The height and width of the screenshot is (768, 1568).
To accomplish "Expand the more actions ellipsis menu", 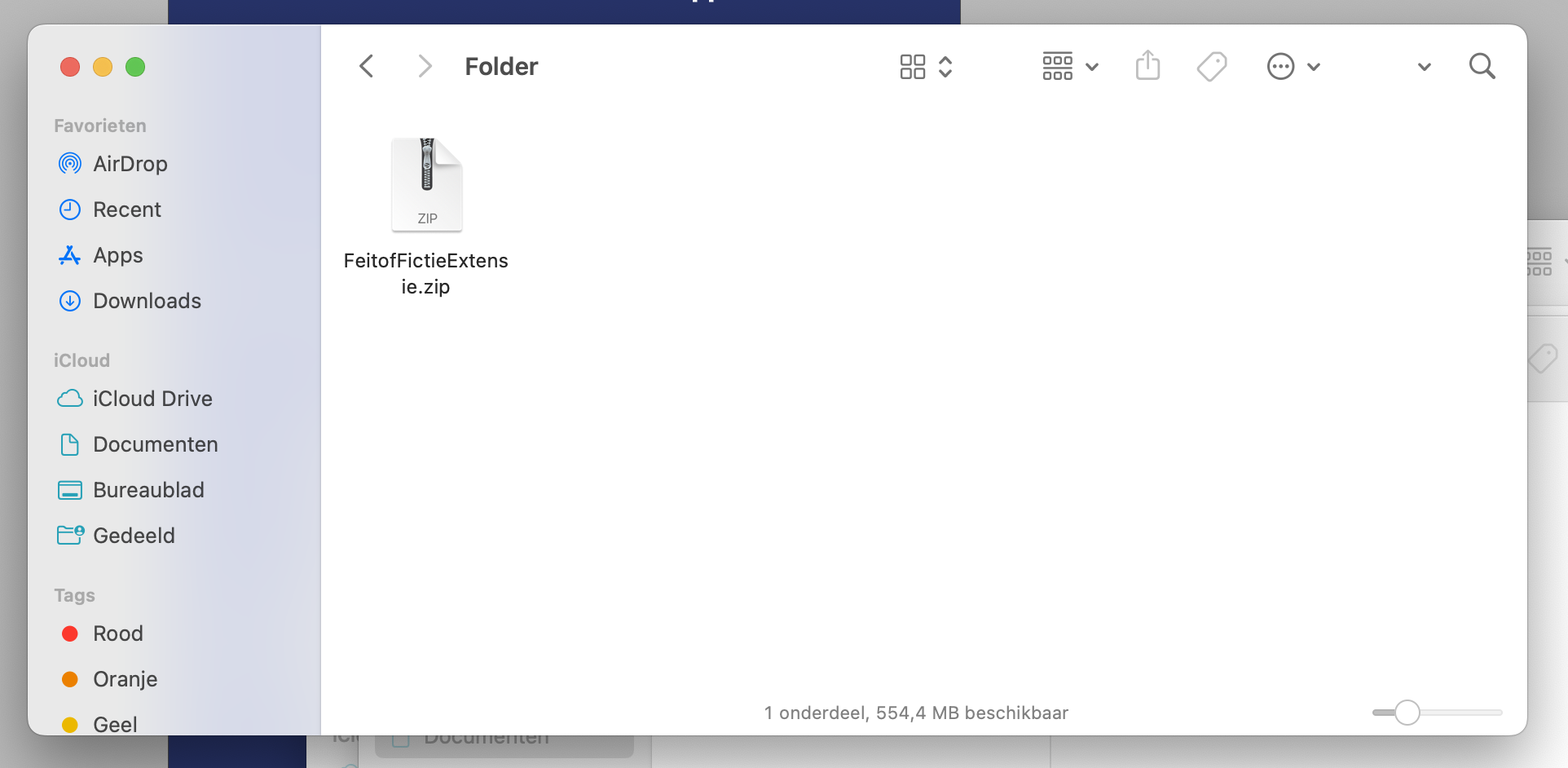I will click(1293, 66).
